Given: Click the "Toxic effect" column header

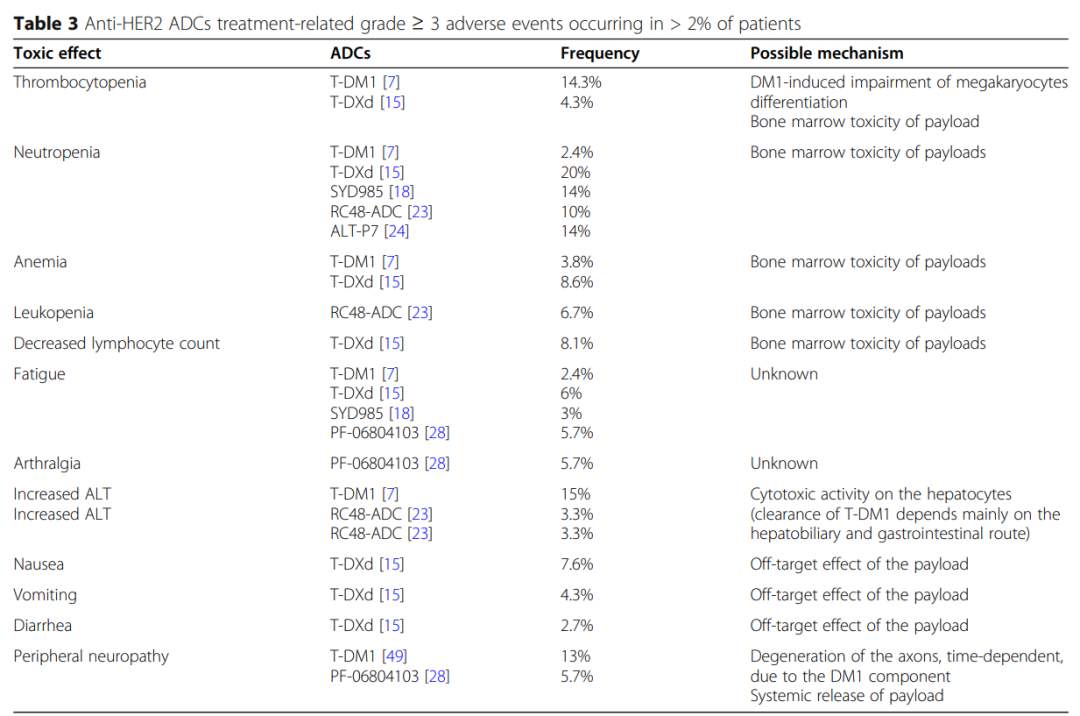Looking at the screenshot, I should (57, 53).
